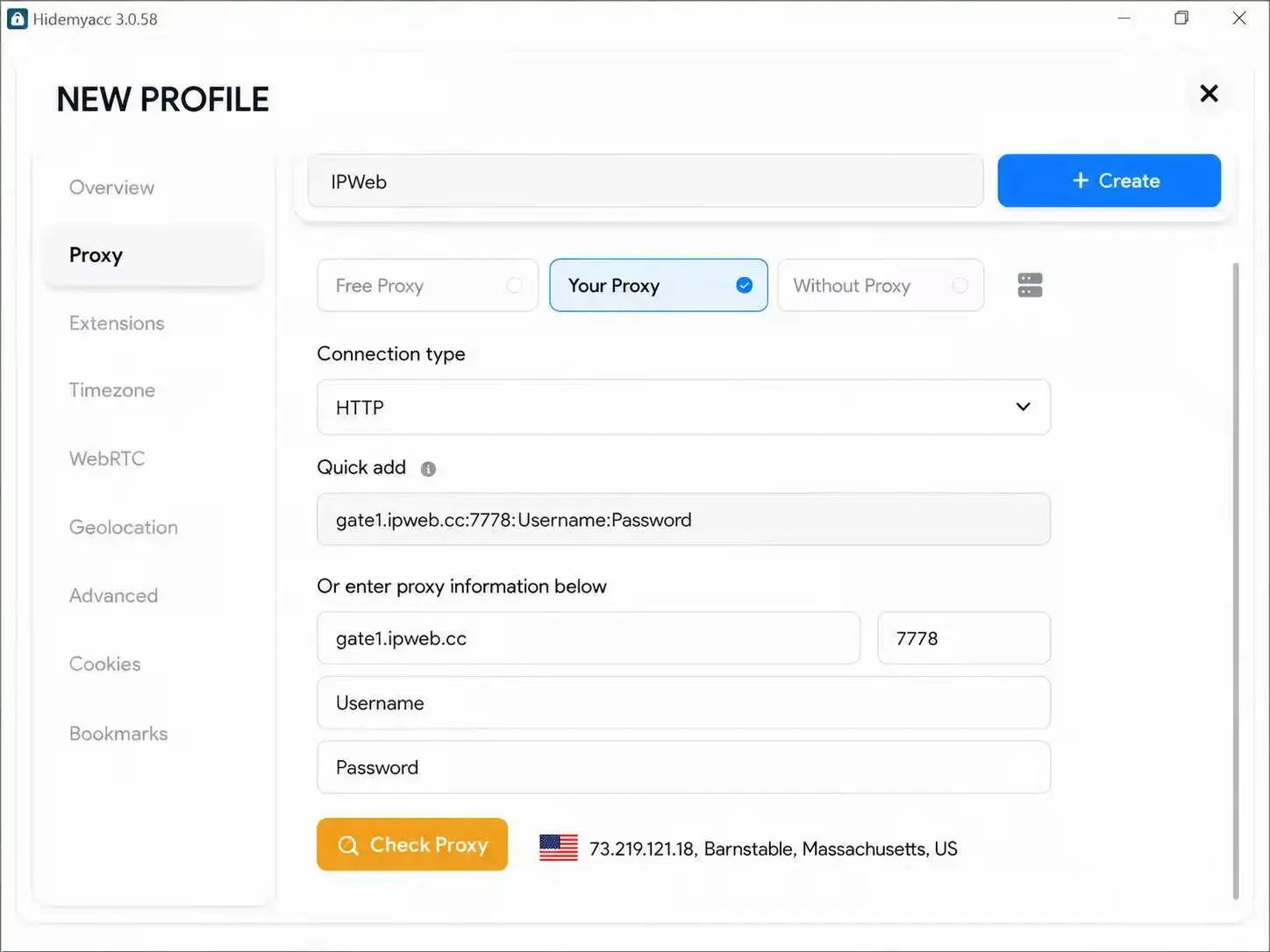Image resolution: width=1270 pixels, height=952 pixels.
Task: Select the Your Proxy option
Action: (x=658, y=285)
